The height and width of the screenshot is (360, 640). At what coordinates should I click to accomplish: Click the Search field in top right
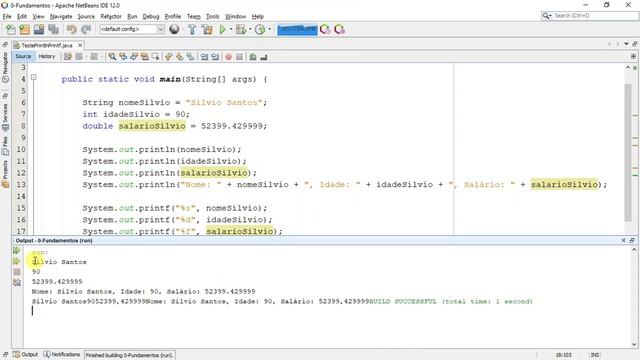pos(590,16)
